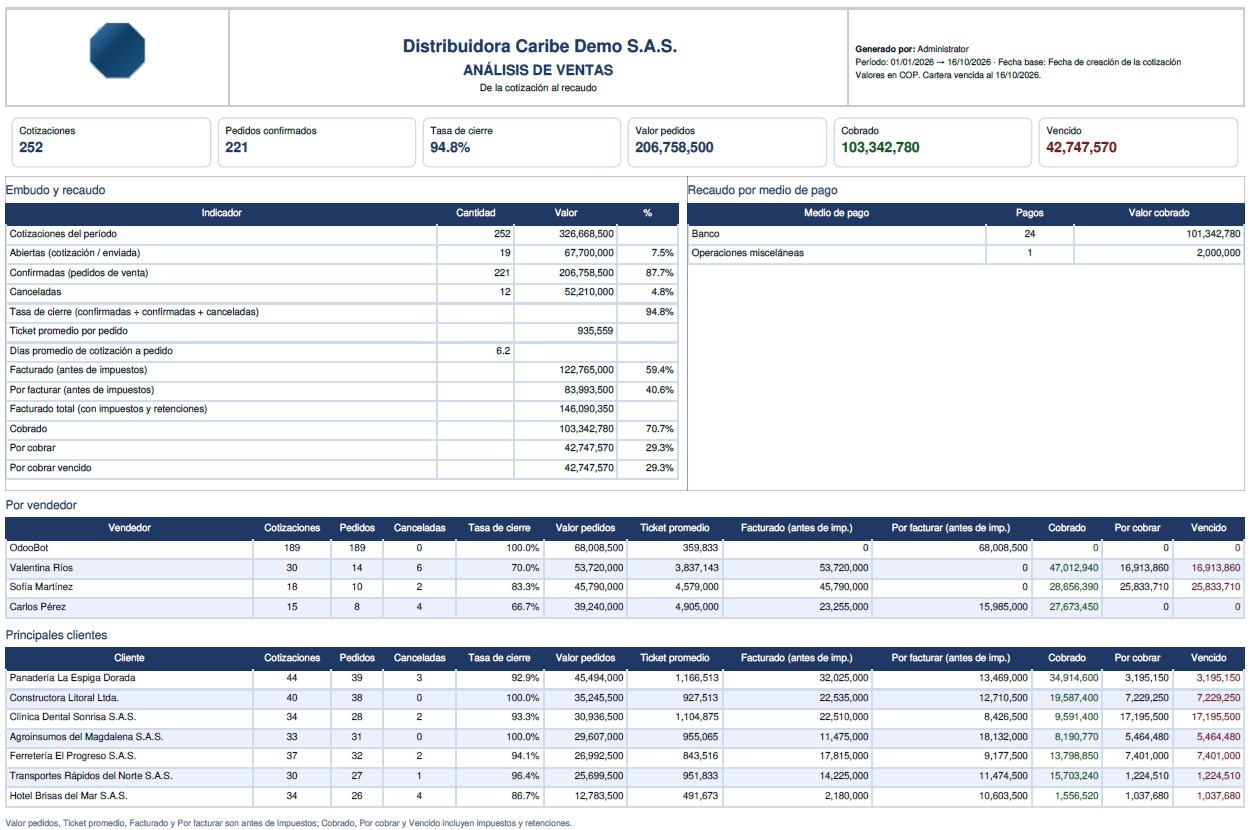Viewport: 1253px width, 830px height.
Task: Select the Banco payment method row
Action: coord(966,233)
